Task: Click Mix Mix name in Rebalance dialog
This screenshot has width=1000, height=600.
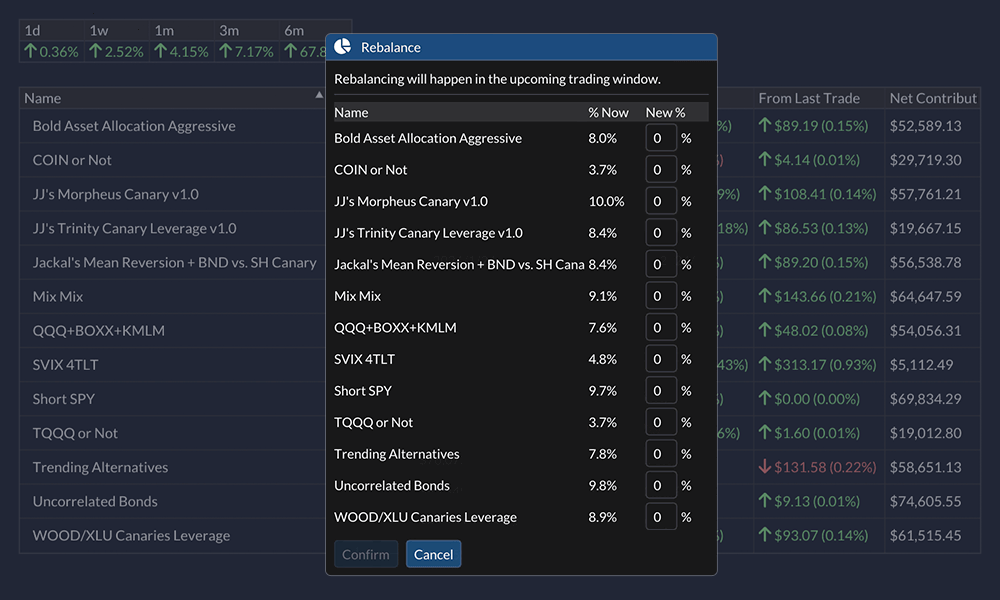Action: coord(358,296)
